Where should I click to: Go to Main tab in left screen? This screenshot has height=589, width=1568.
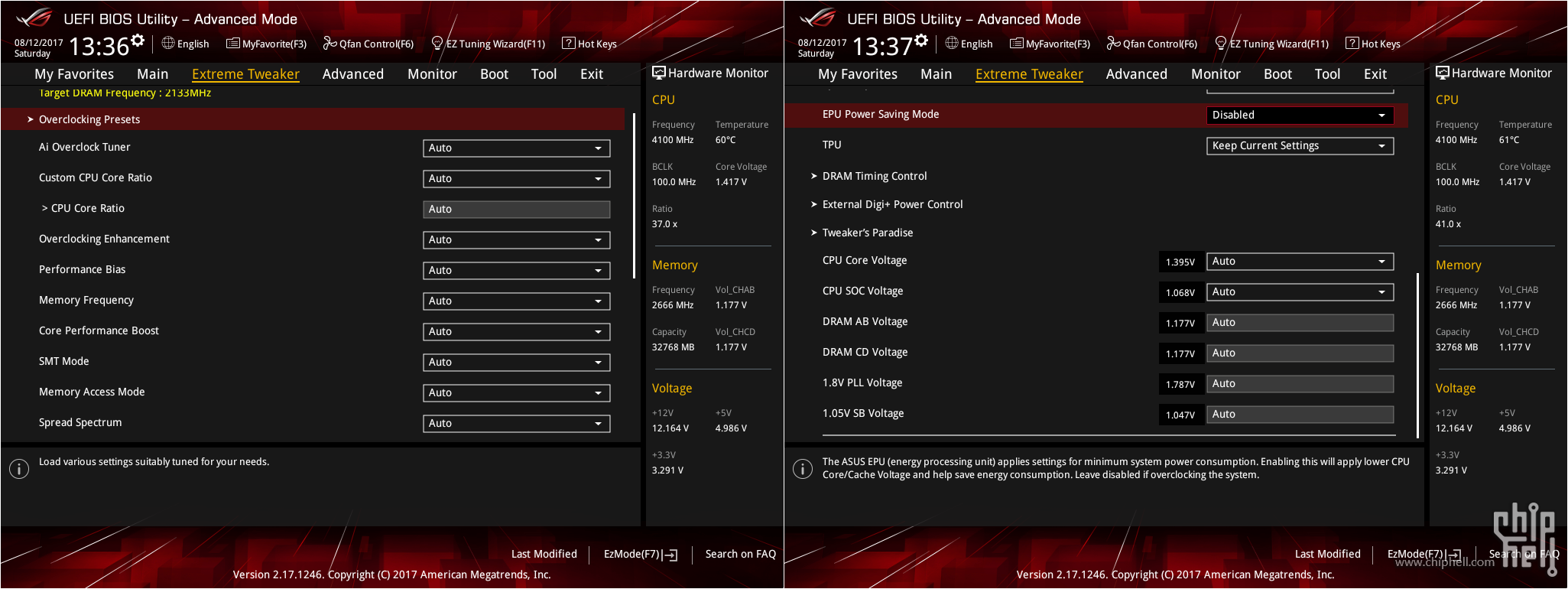[152, 74]
